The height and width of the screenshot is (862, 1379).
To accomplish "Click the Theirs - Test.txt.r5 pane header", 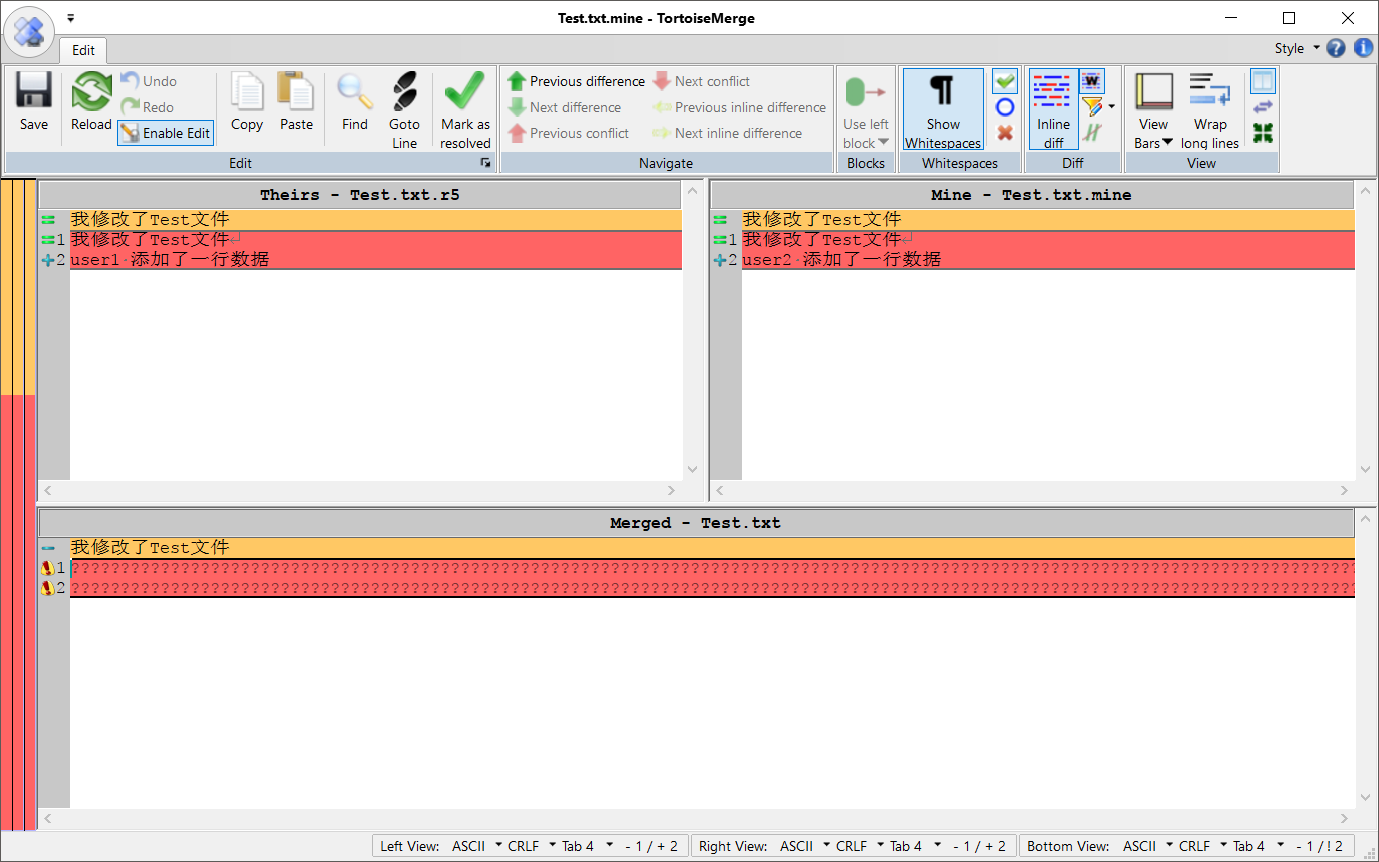I will coord(360,195).
